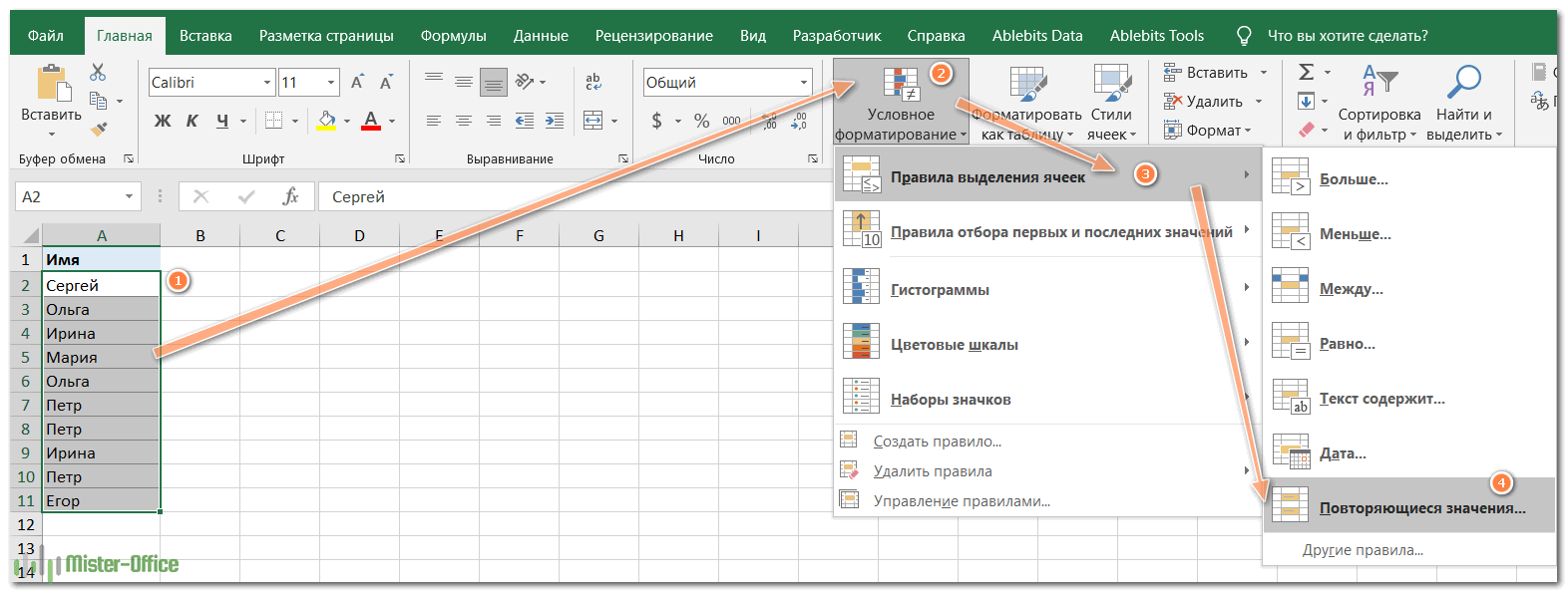Click Сортировка и фильтр button
This screenshot has height=593, width=1568.
tap(1378, 103)
